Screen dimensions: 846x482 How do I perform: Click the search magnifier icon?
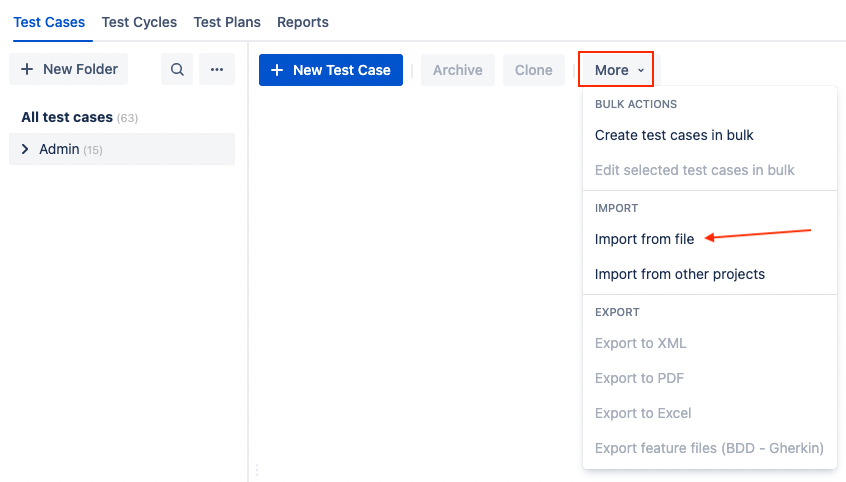pos(177,69)
